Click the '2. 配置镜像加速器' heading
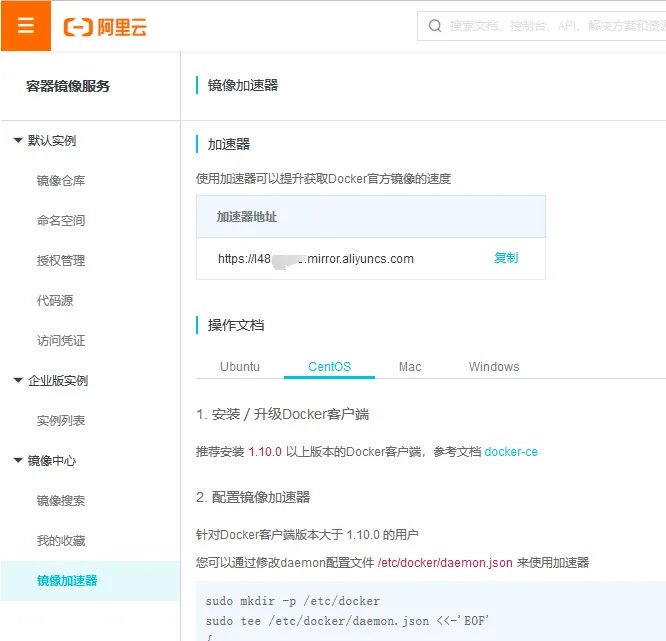 tap(253, 497)
